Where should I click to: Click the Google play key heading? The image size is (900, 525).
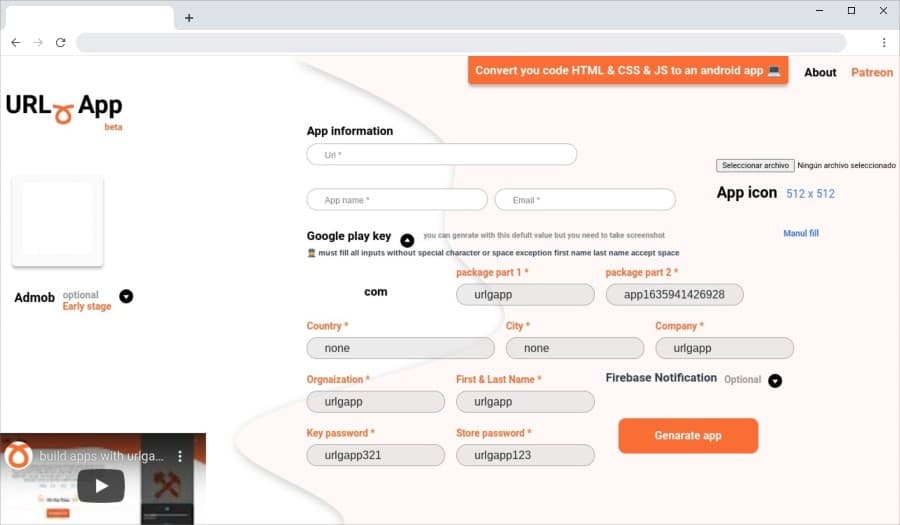point(348,236)
